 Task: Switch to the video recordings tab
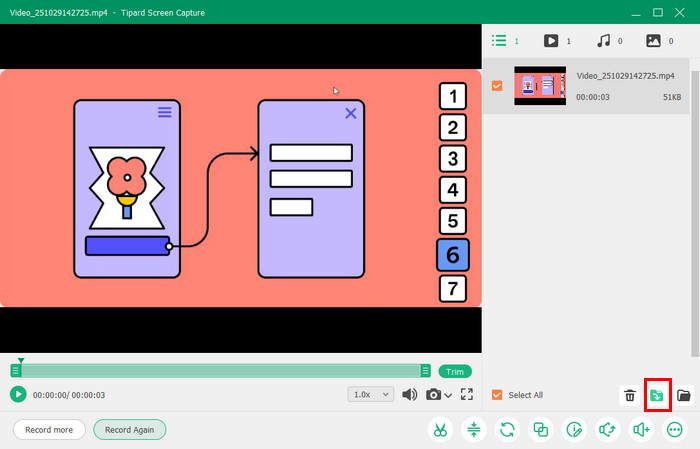(x=551, y=41)
